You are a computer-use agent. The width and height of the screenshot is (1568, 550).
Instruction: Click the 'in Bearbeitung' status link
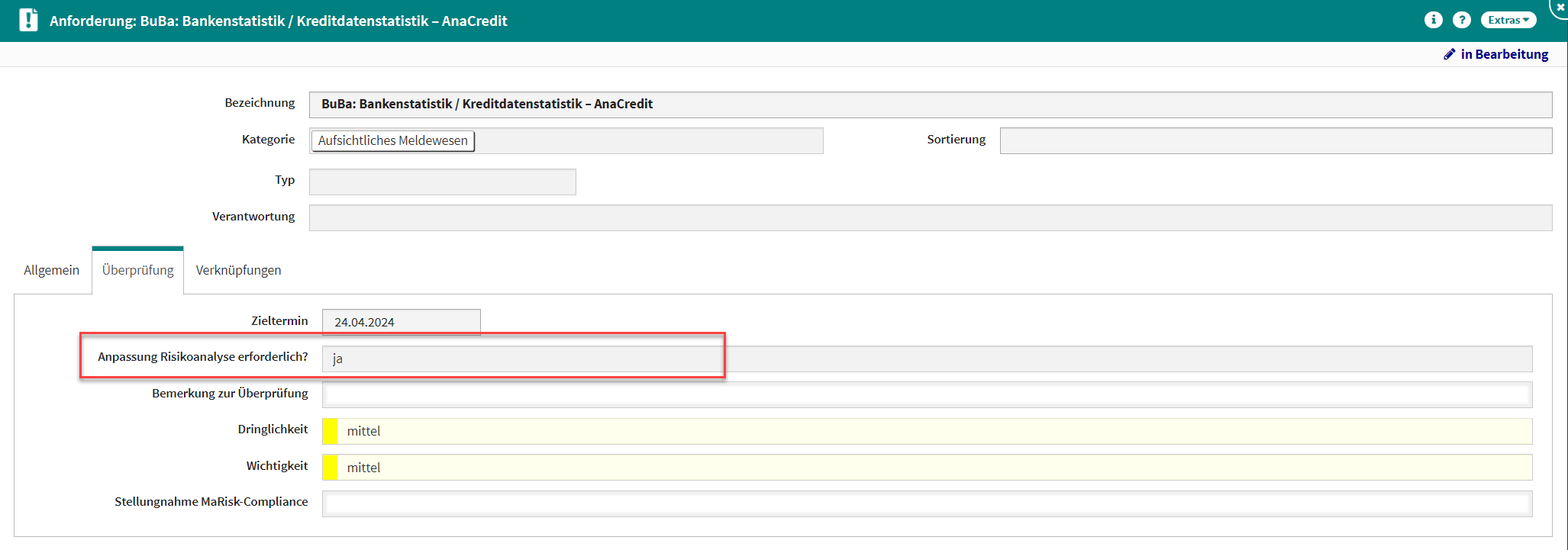coord(1504,54)
